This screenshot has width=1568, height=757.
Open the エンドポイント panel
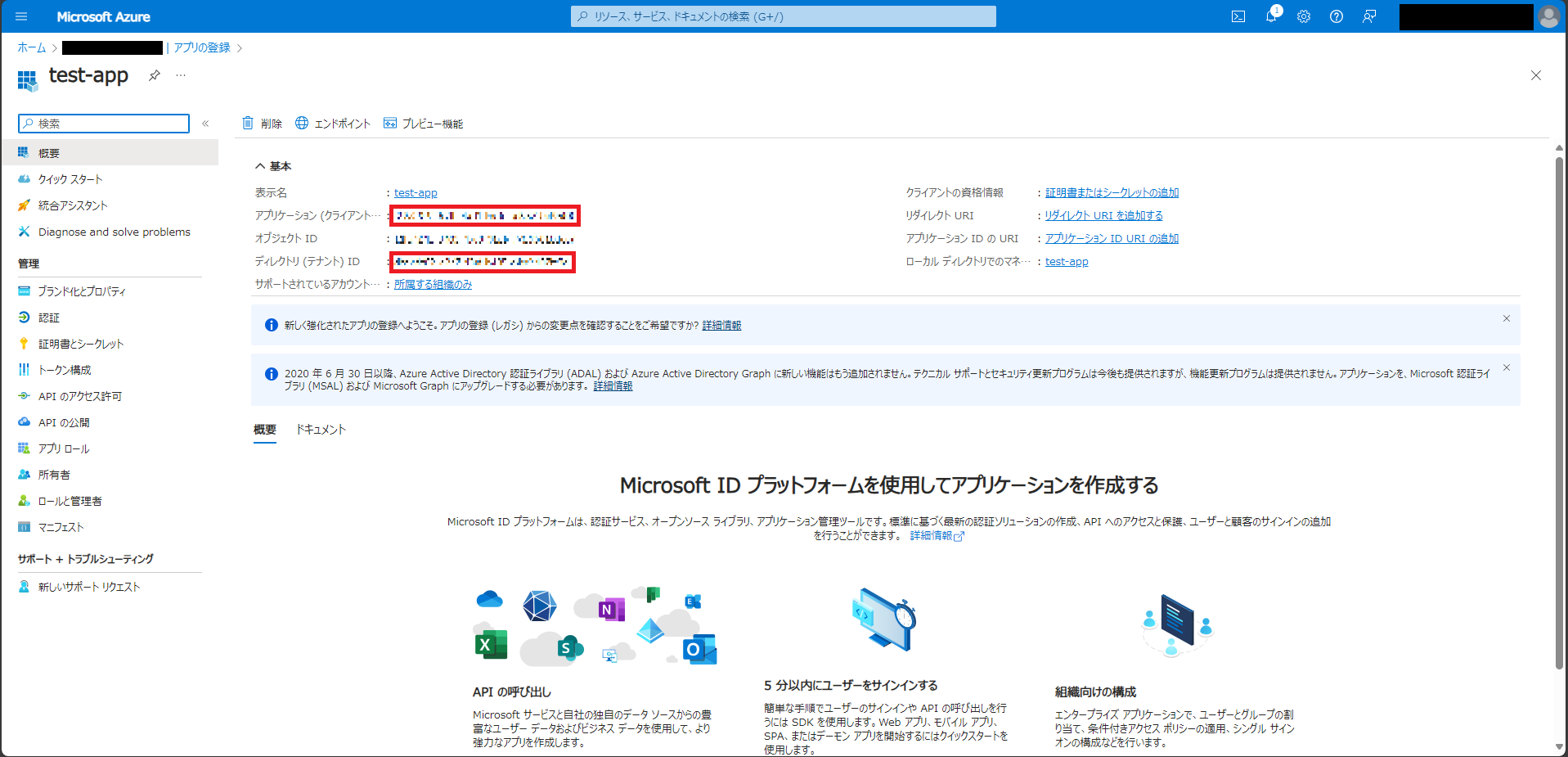[332, 123]
